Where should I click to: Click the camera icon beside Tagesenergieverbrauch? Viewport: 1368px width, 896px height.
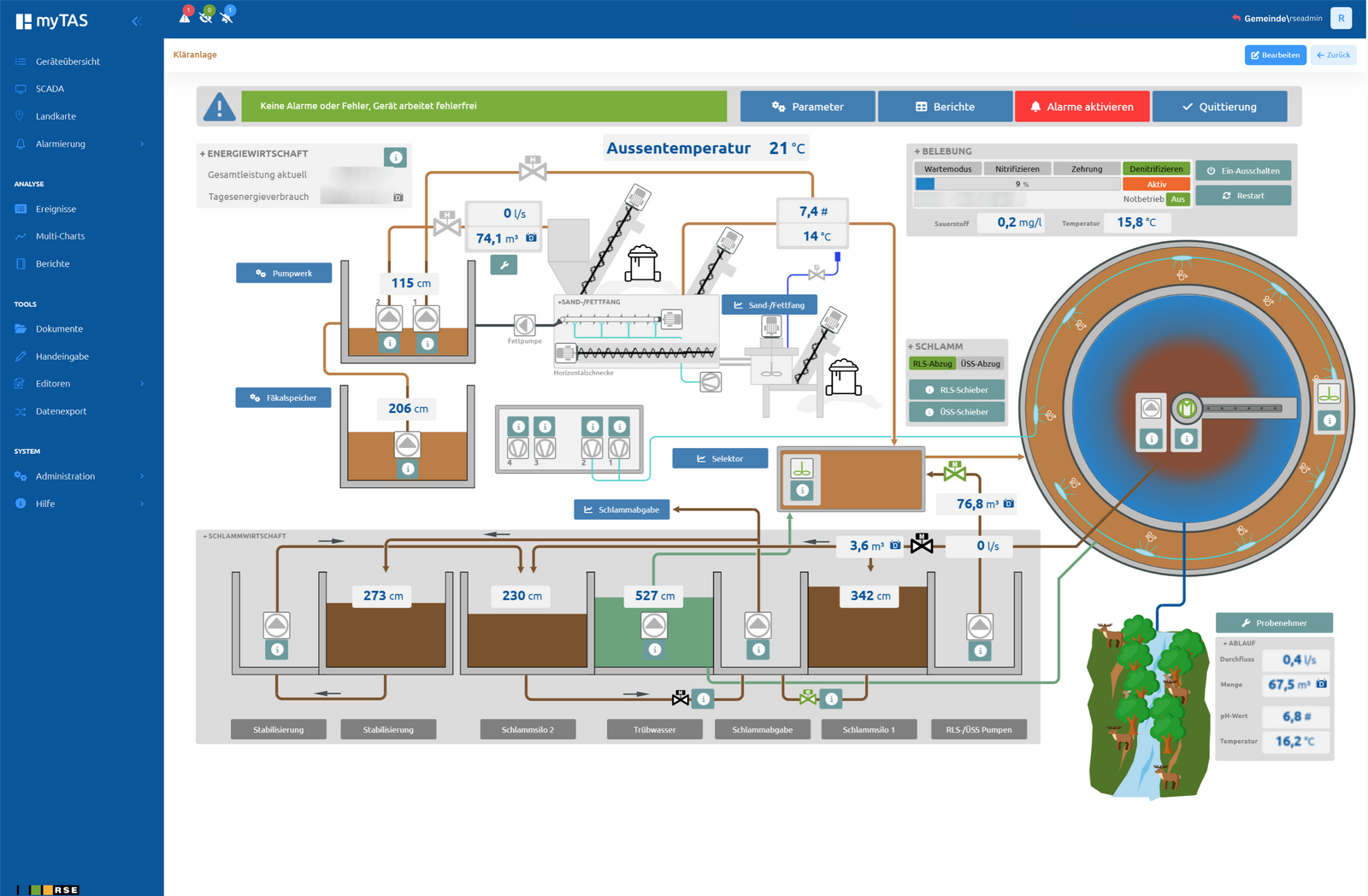(x=398, y=197)
